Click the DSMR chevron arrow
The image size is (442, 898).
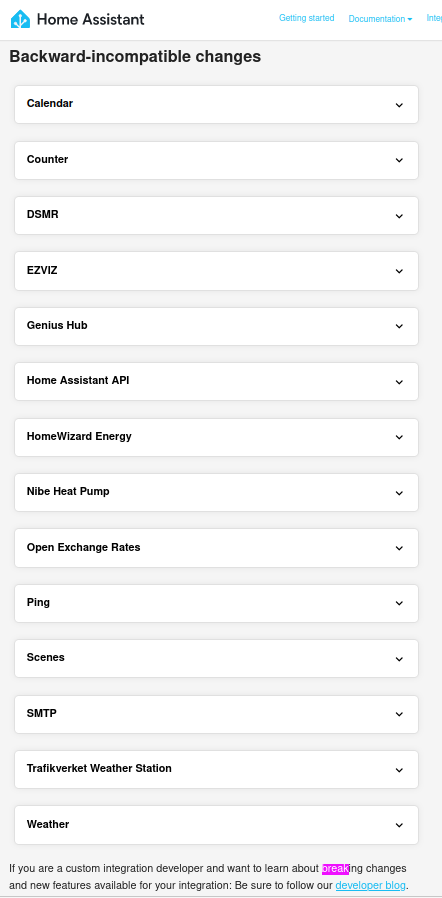pyautogui.click(x=399, y=216)
